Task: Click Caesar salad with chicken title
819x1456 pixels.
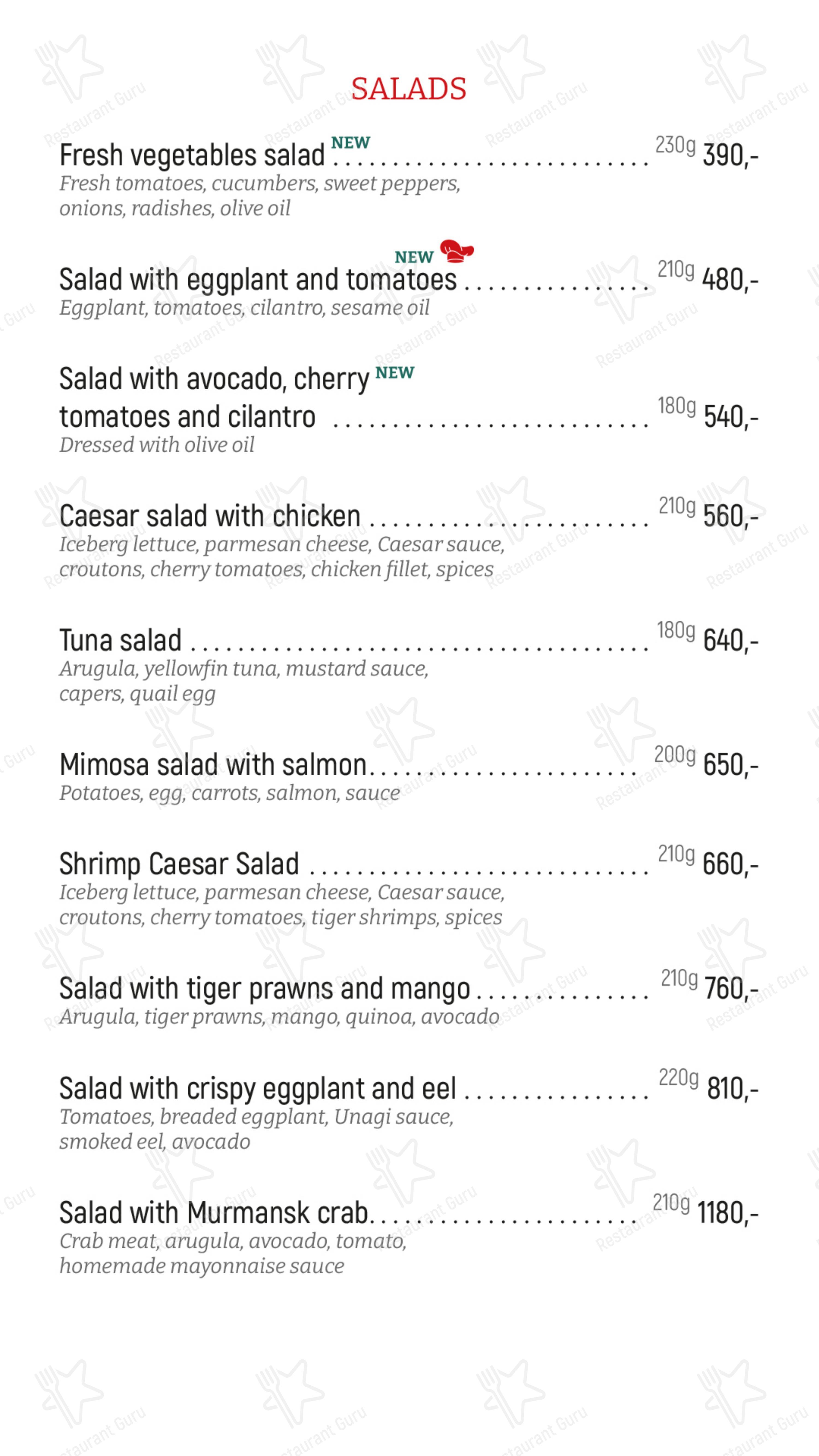Action: click(x=210, y=516)
